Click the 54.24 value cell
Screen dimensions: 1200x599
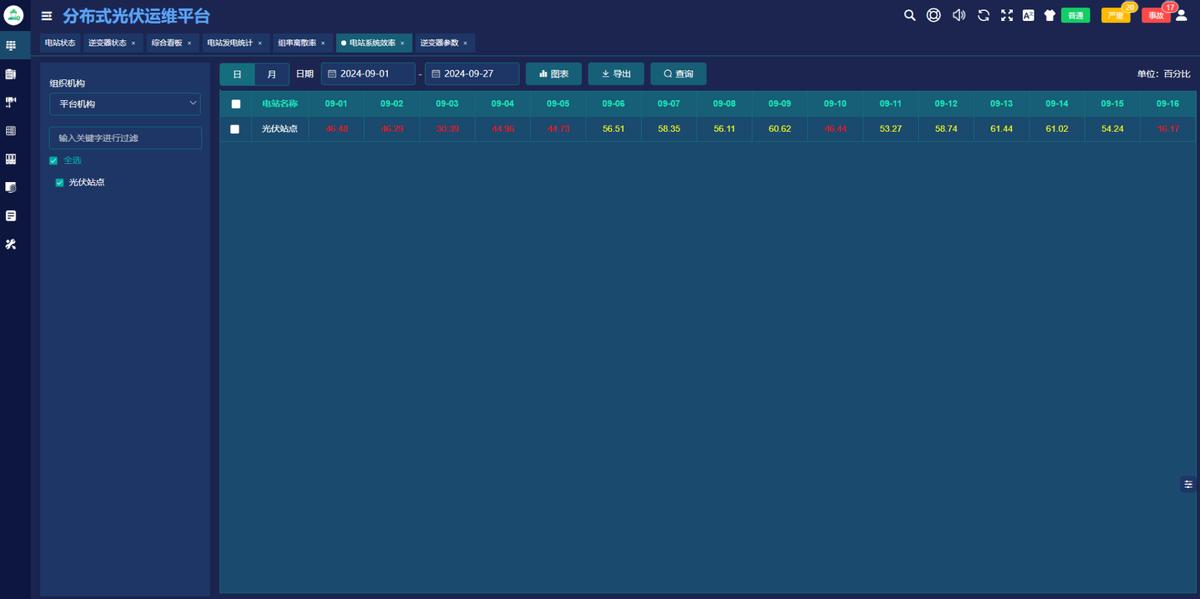(x=1113, y=129)
